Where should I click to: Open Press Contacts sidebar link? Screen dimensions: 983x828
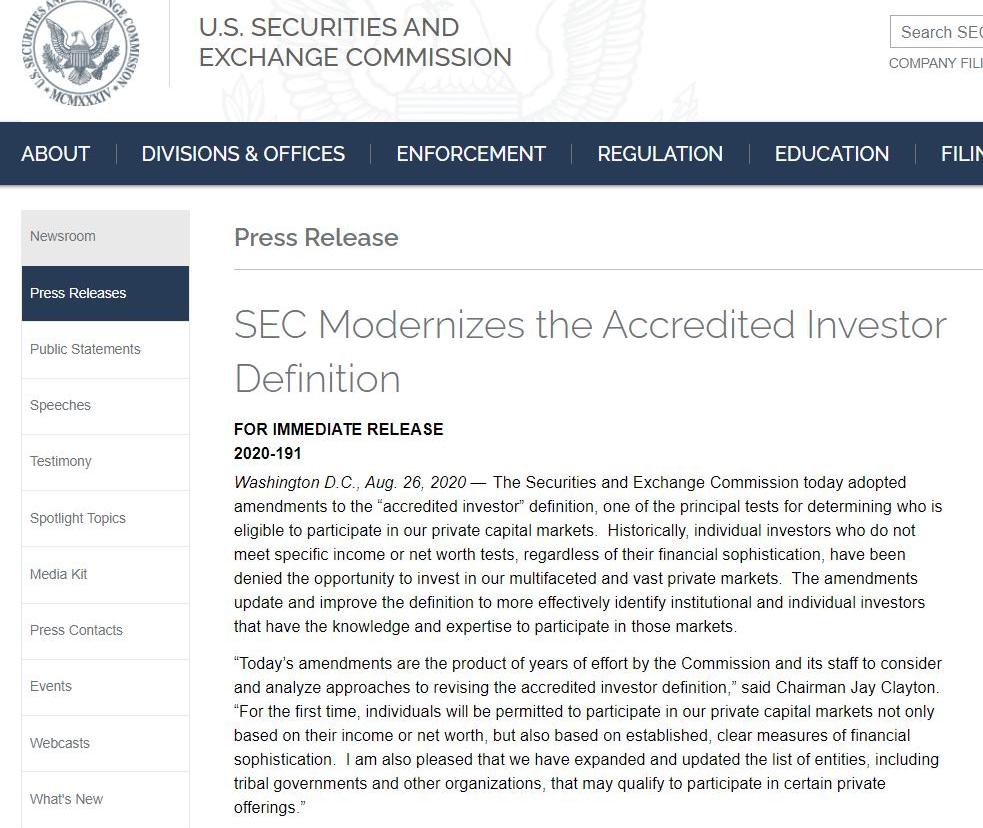click(x=76, y=630)
